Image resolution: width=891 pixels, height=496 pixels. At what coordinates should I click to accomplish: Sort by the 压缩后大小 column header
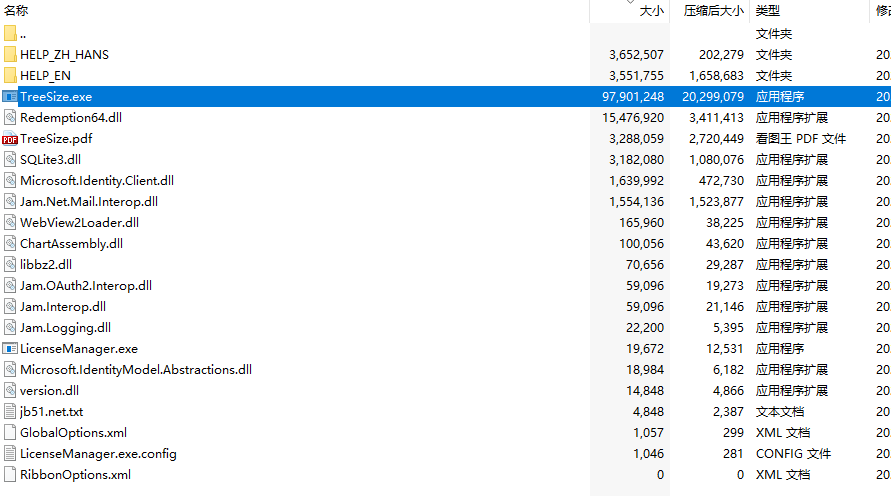pyautogui.click(x=714, y=11)
